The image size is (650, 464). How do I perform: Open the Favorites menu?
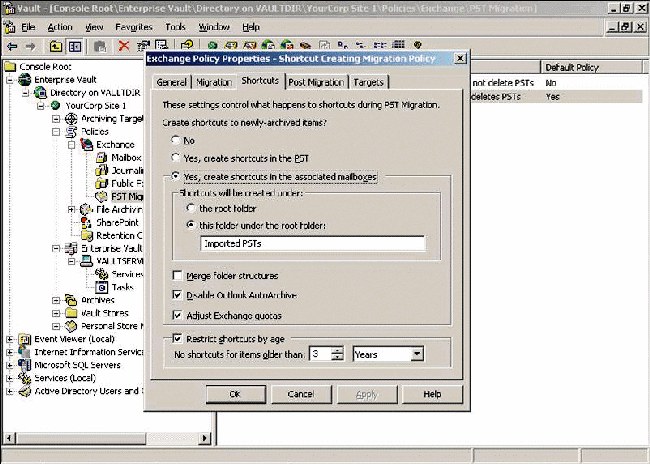pyautogui.click(x=134, y=27)
